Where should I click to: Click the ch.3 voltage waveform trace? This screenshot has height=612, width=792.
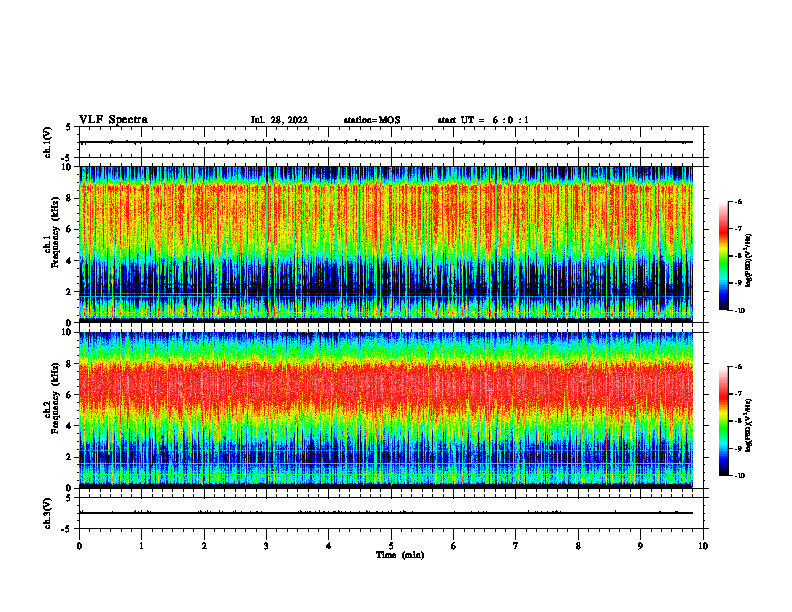coord(386,513)
